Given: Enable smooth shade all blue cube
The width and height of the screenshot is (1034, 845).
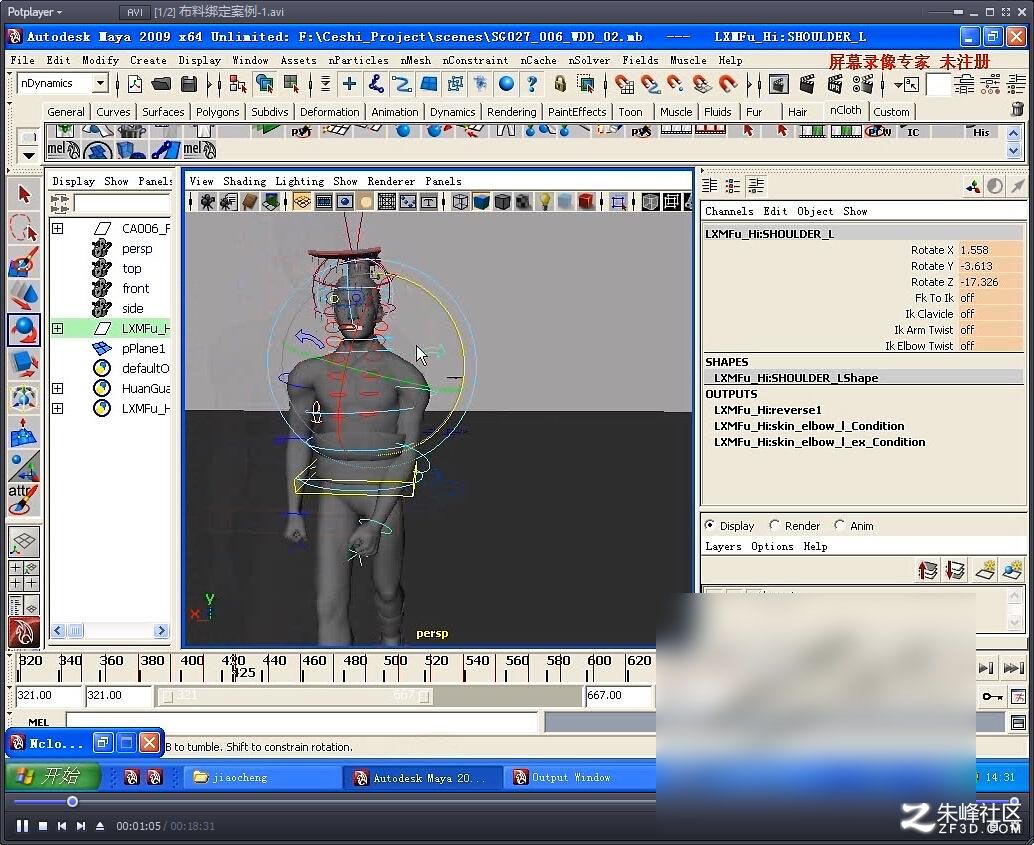Looking at the screenshot, I should (x=481, y=202).
